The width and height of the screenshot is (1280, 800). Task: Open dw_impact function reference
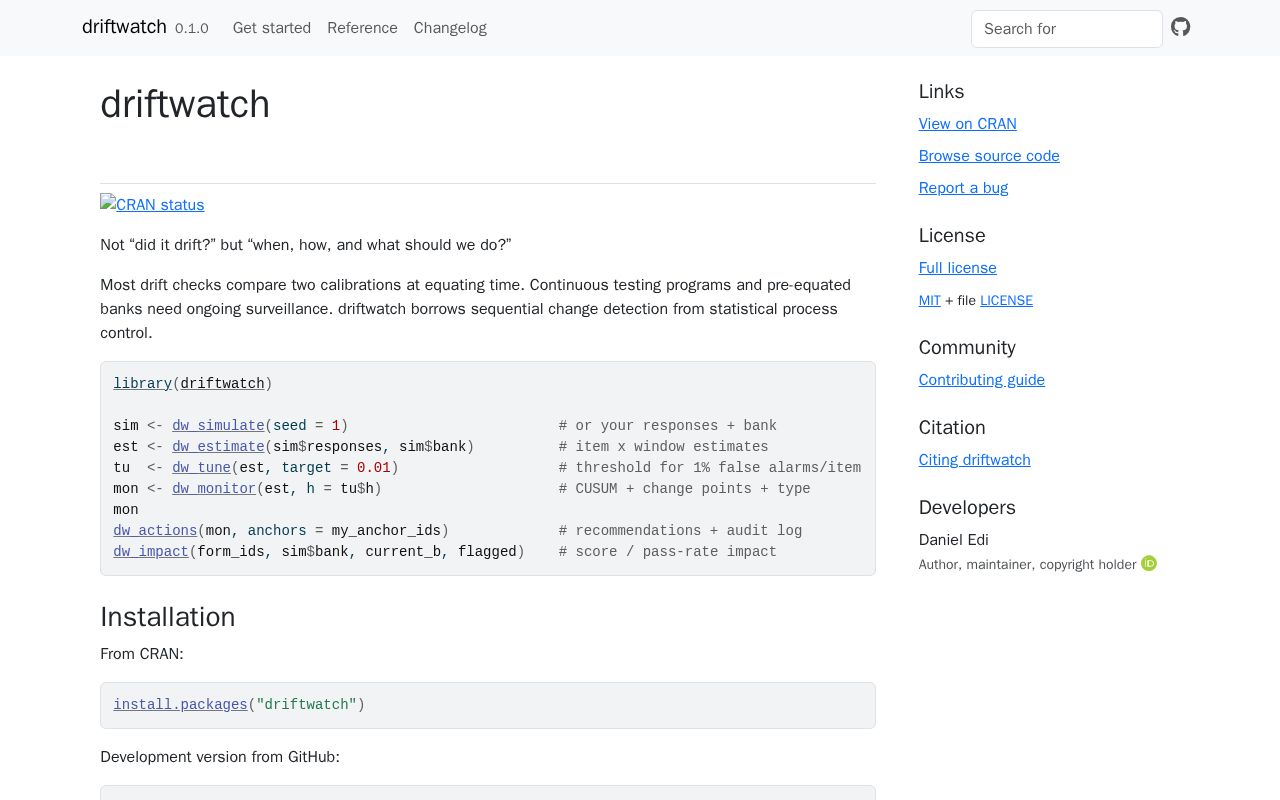(151, 552)
